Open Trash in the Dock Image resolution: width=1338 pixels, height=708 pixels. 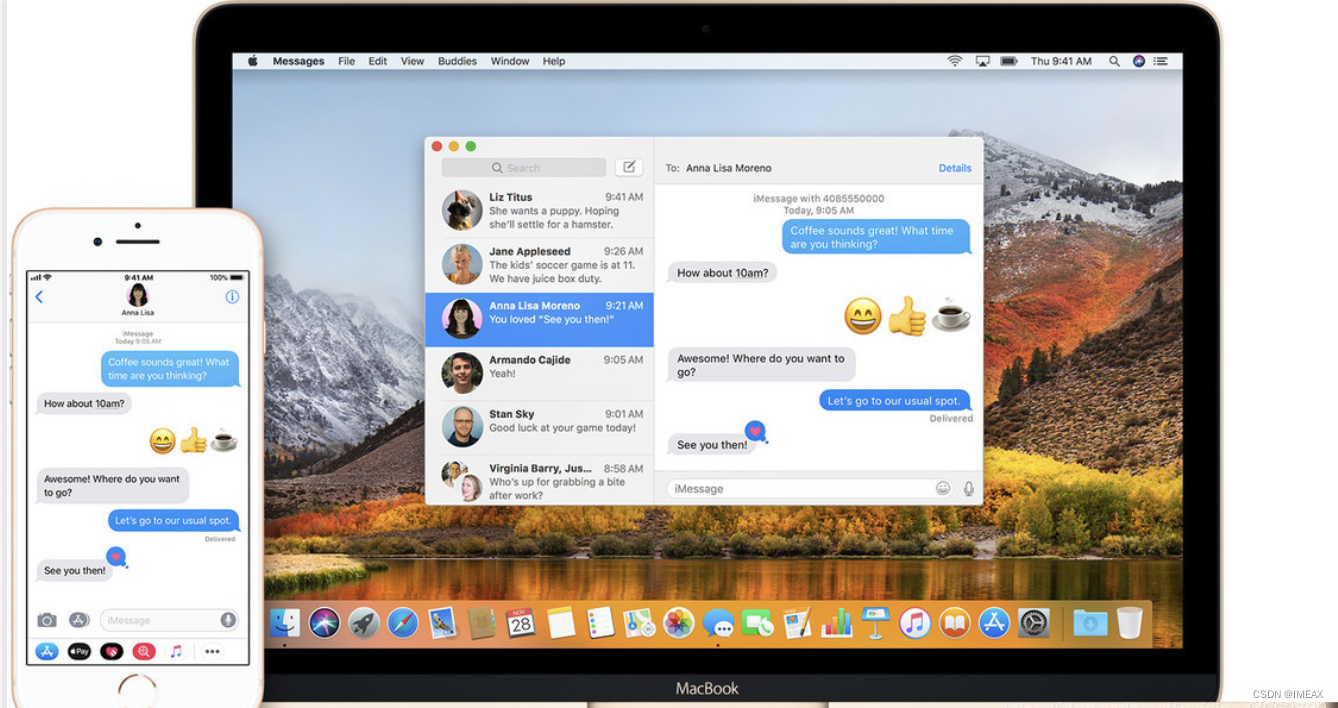point(1129,623)
